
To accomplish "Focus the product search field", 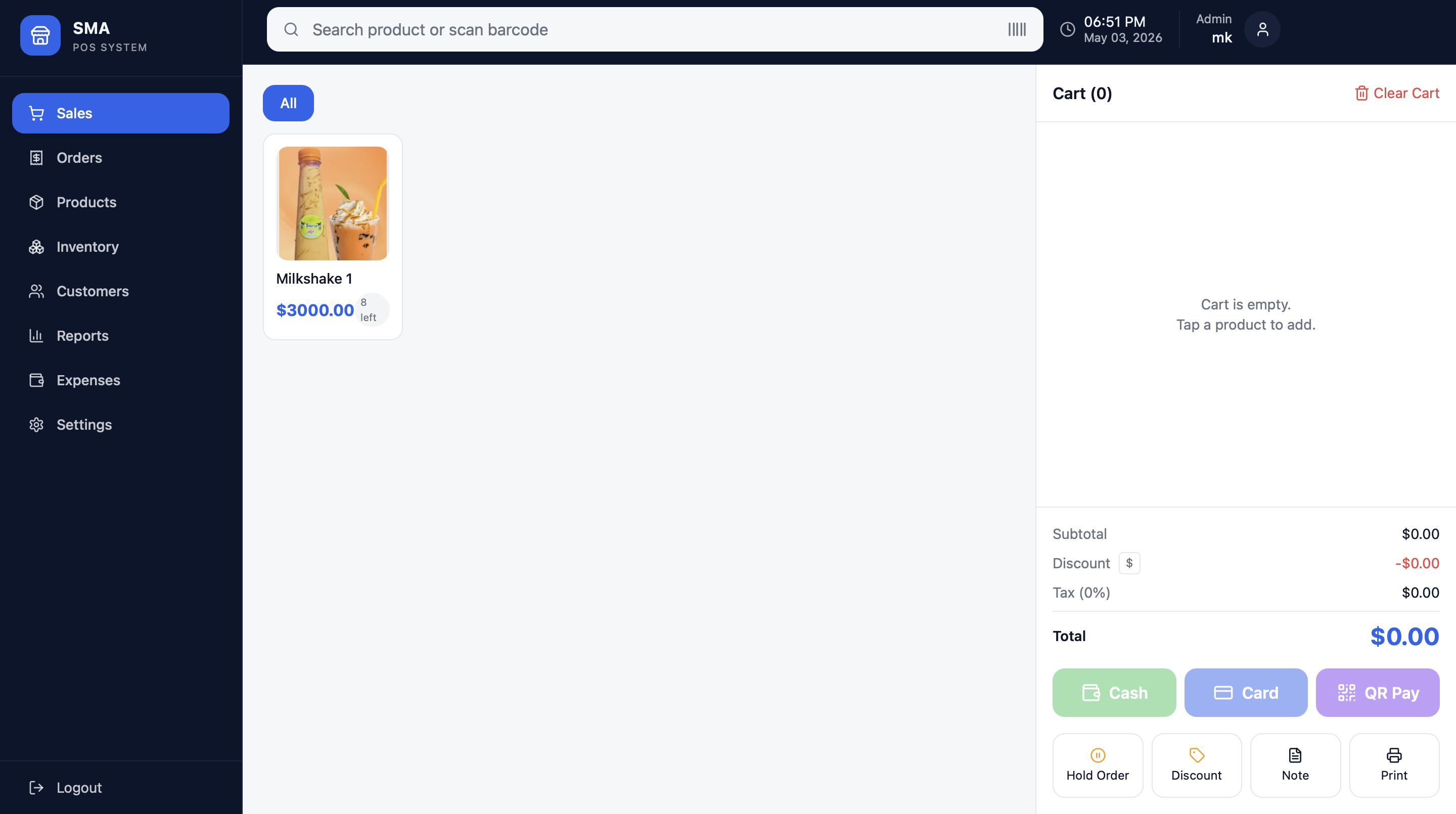I will [x=655, y=29].
